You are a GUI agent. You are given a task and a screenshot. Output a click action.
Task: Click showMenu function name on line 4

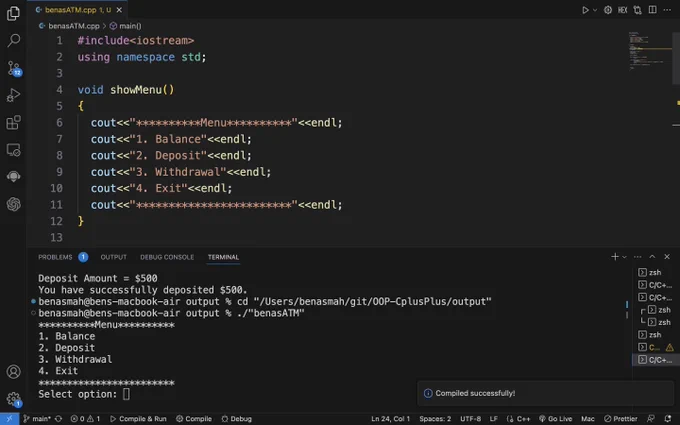pyautogui.click(x=136, y=90)
